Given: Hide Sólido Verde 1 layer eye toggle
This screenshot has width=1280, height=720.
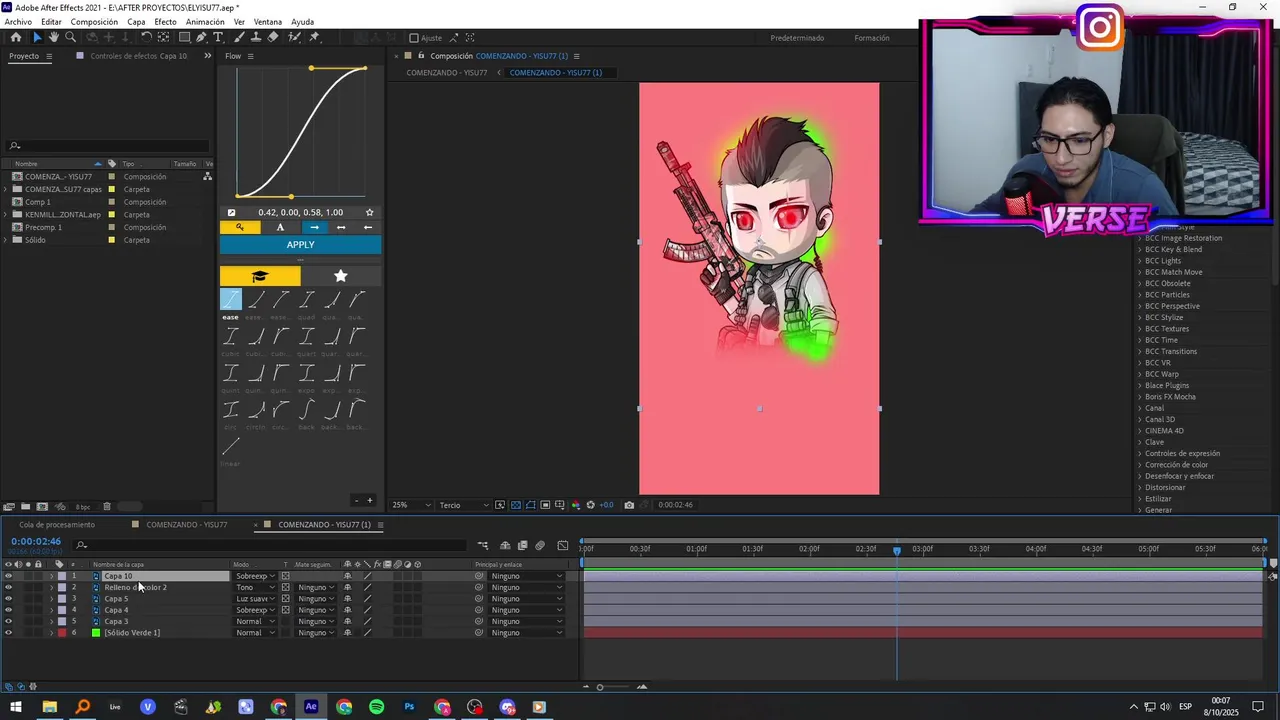Looking at the screenshot, I should pyautogui.click(x=9, y=633).
